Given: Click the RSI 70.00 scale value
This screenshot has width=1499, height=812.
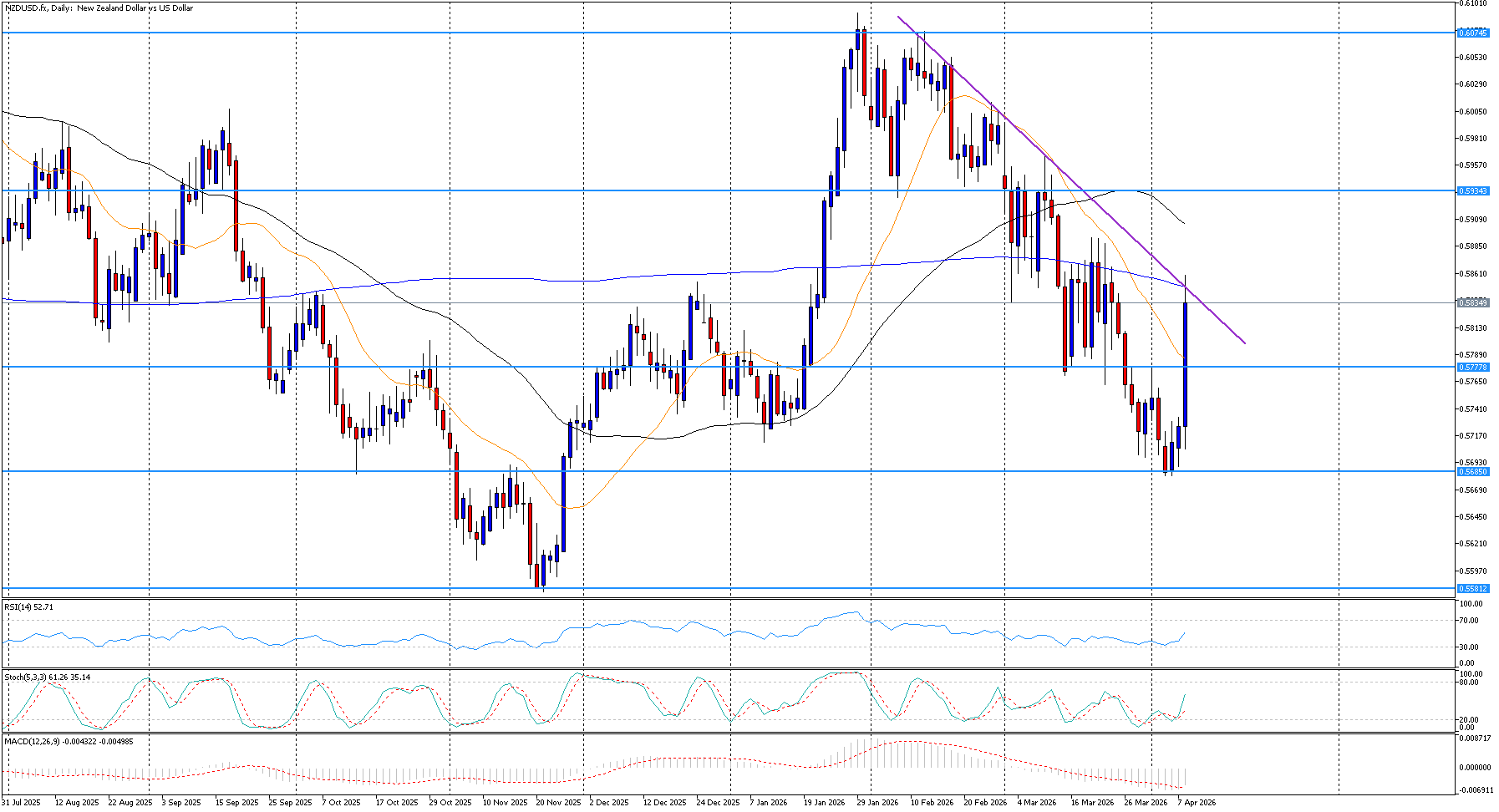Looking at the screenshot, I should [x=1471, y=621].
